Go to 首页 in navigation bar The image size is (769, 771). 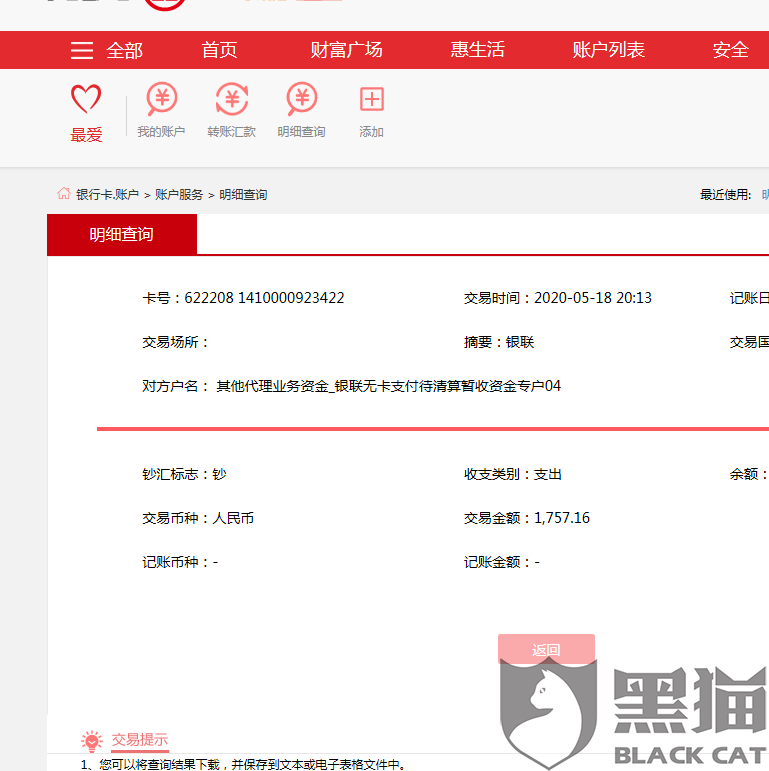coord(219,50)
